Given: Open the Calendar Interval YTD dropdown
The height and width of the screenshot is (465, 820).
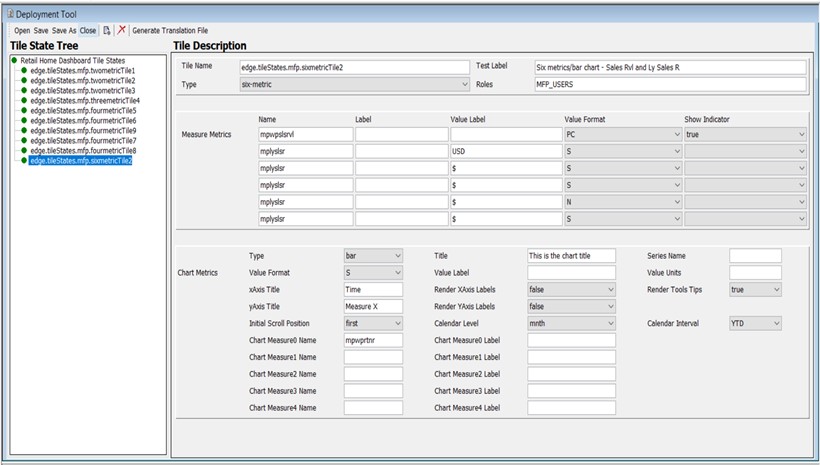Looking at the screenshot, I should (x=755, y=324).
